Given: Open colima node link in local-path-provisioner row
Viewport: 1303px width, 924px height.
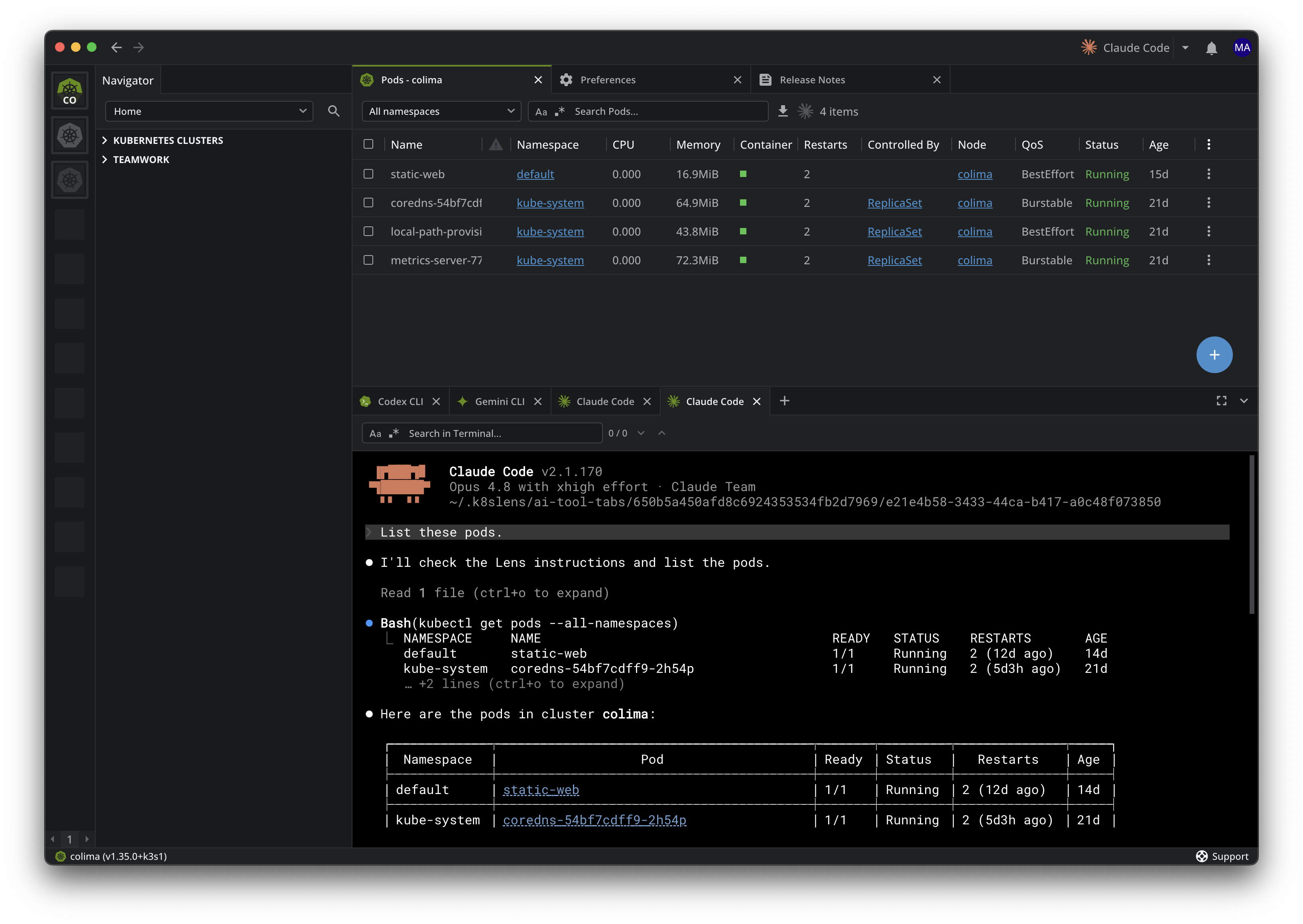Looking at the screenshot, I should pyautogui.click(x=974, y=232).
